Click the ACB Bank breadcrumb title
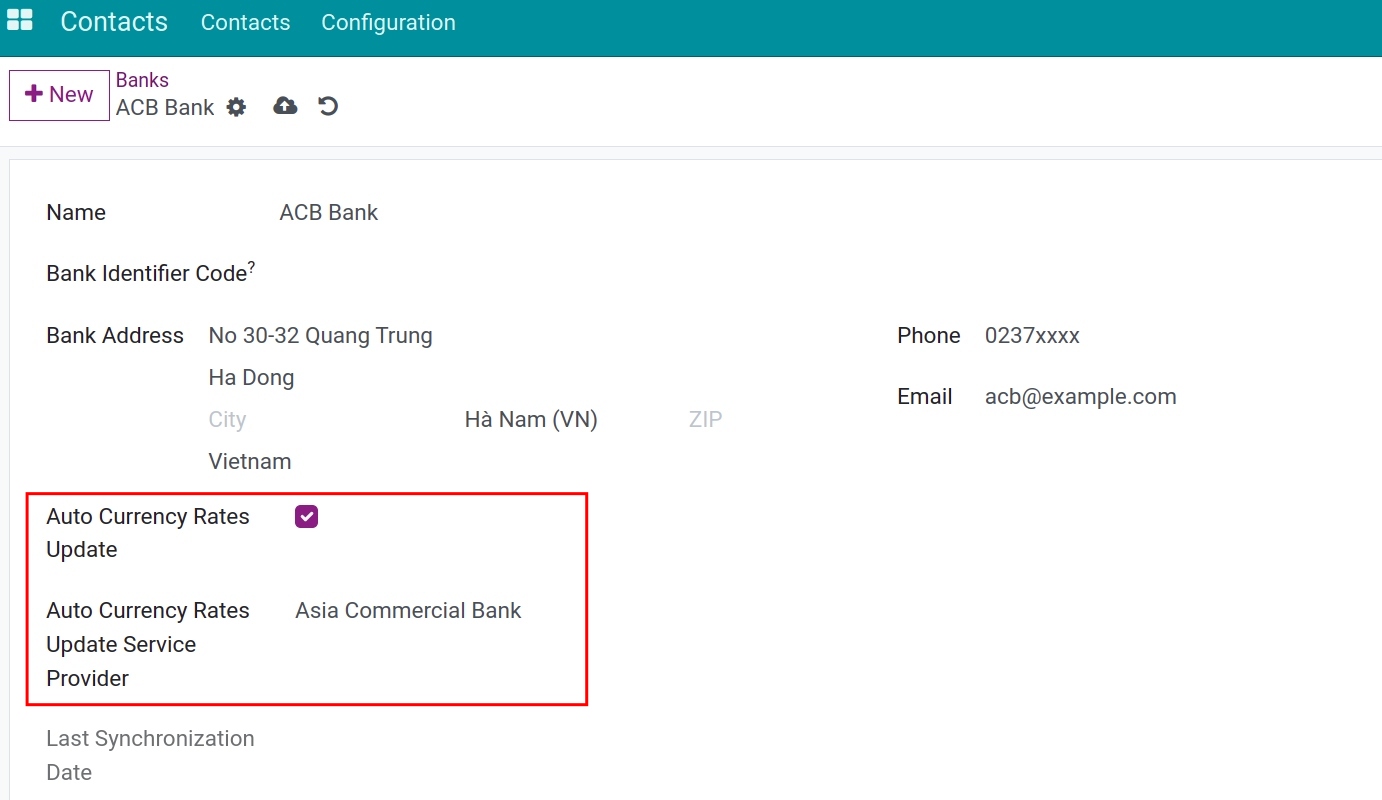Image resolution: width=1382 pixels, height=800 pixels. click(x=165, y=108)
